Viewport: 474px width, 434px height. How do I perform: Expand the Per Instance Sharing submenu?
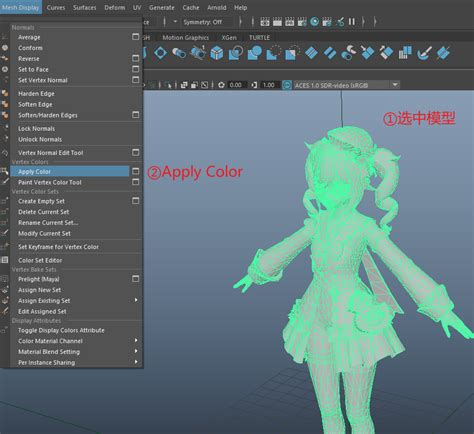tap(136, 362)
